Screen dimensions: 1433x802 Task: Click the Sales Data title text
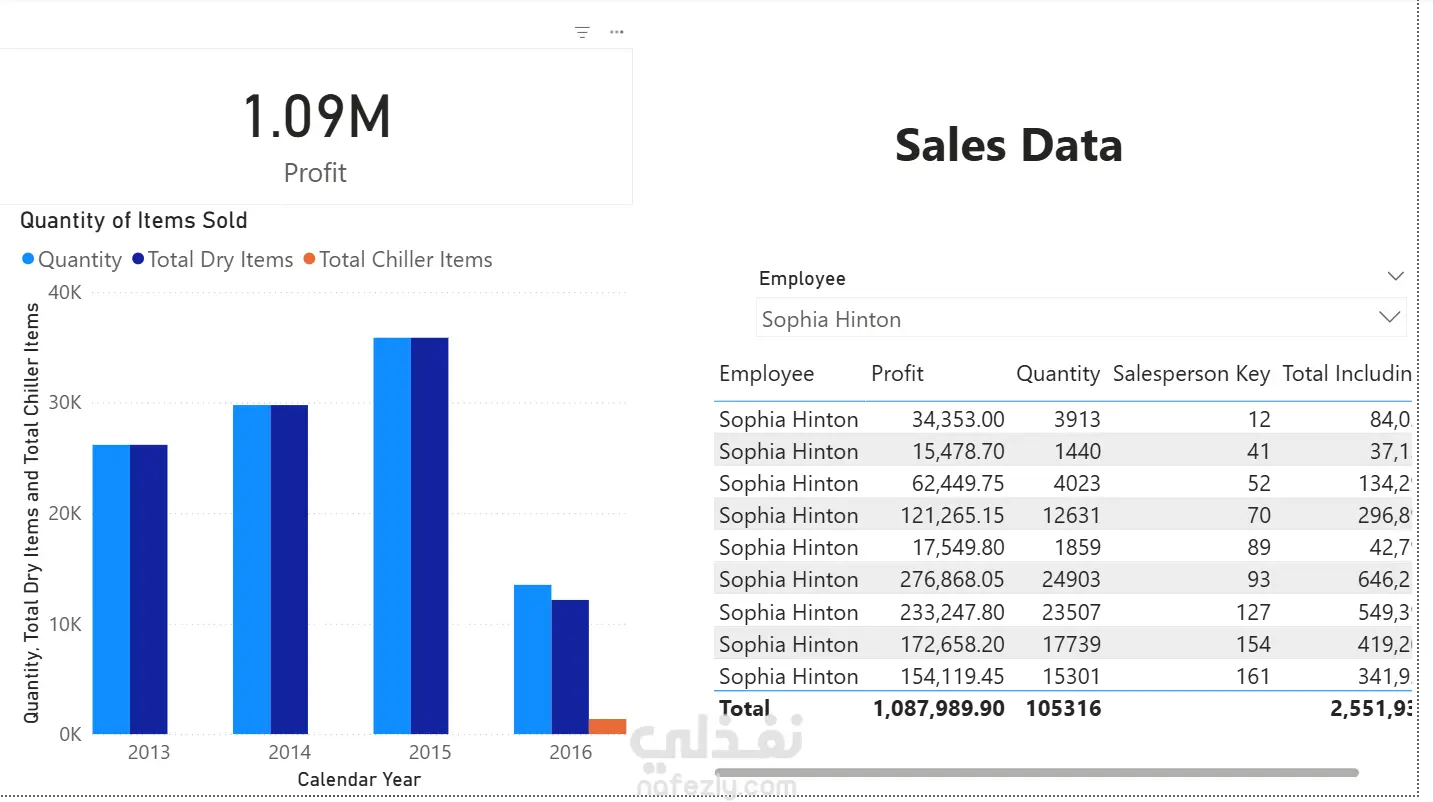[1008, 145]
